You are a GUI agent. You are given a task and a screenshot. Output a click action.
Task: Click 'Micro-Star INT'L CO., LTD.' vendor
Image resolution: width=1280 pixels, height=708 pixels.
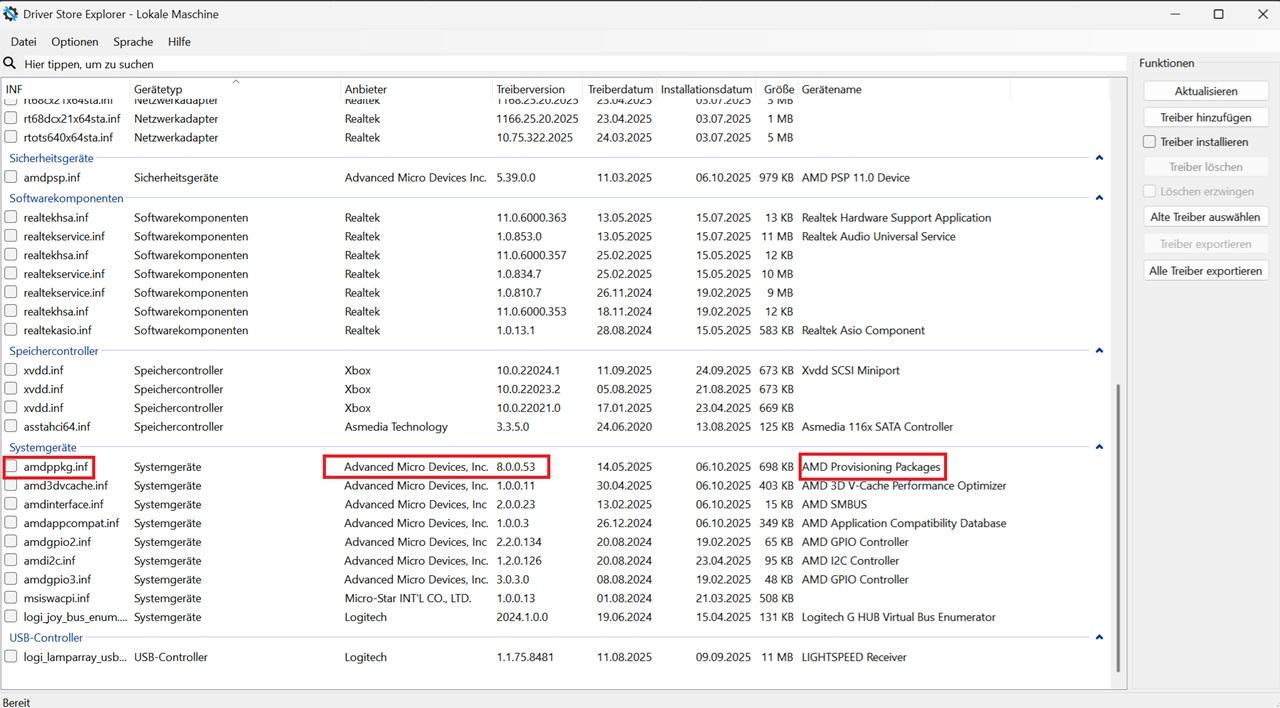point(408,599)
